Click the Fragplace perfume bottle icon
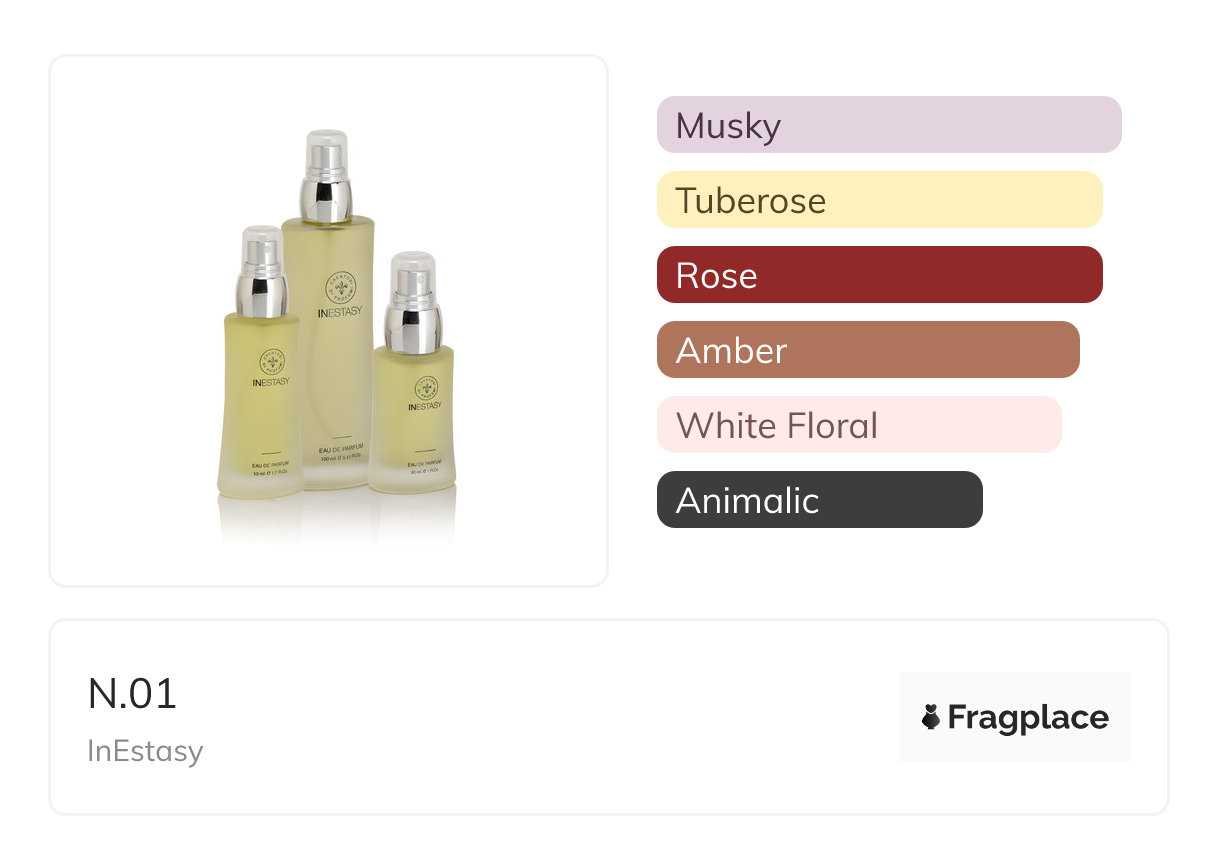The image size is (1218, 864). click(931, 717)
